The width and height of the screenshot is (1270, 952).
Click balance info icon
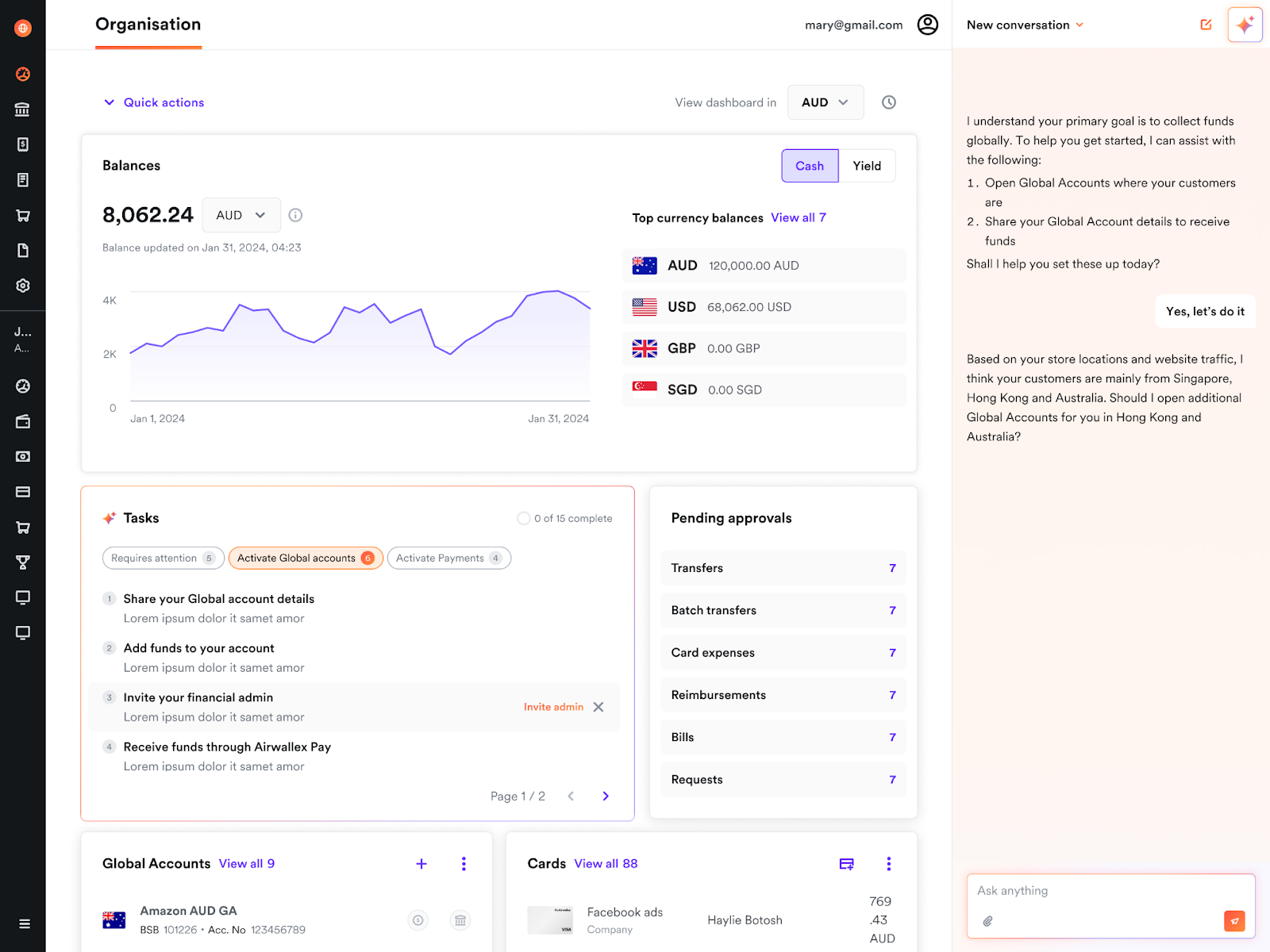295,215
